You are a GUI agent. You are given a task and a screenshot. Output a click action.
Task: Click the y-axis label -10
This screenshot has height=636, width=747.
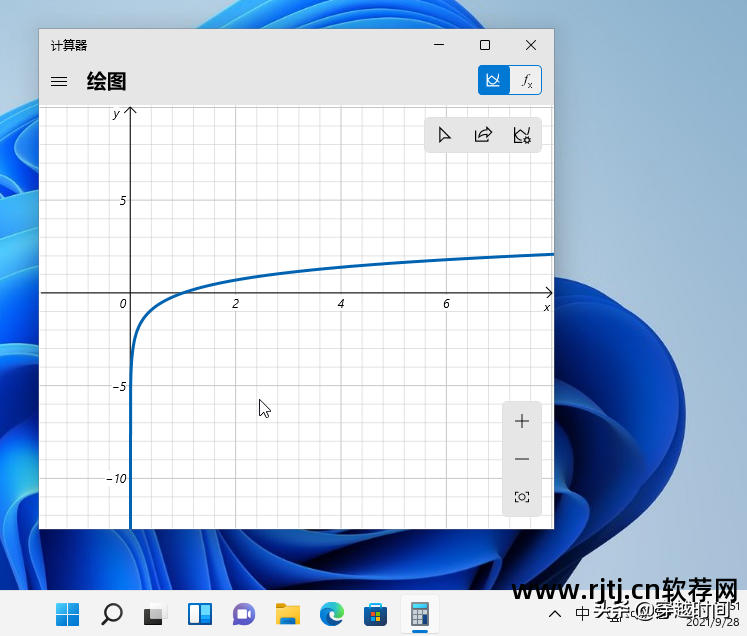117,478
